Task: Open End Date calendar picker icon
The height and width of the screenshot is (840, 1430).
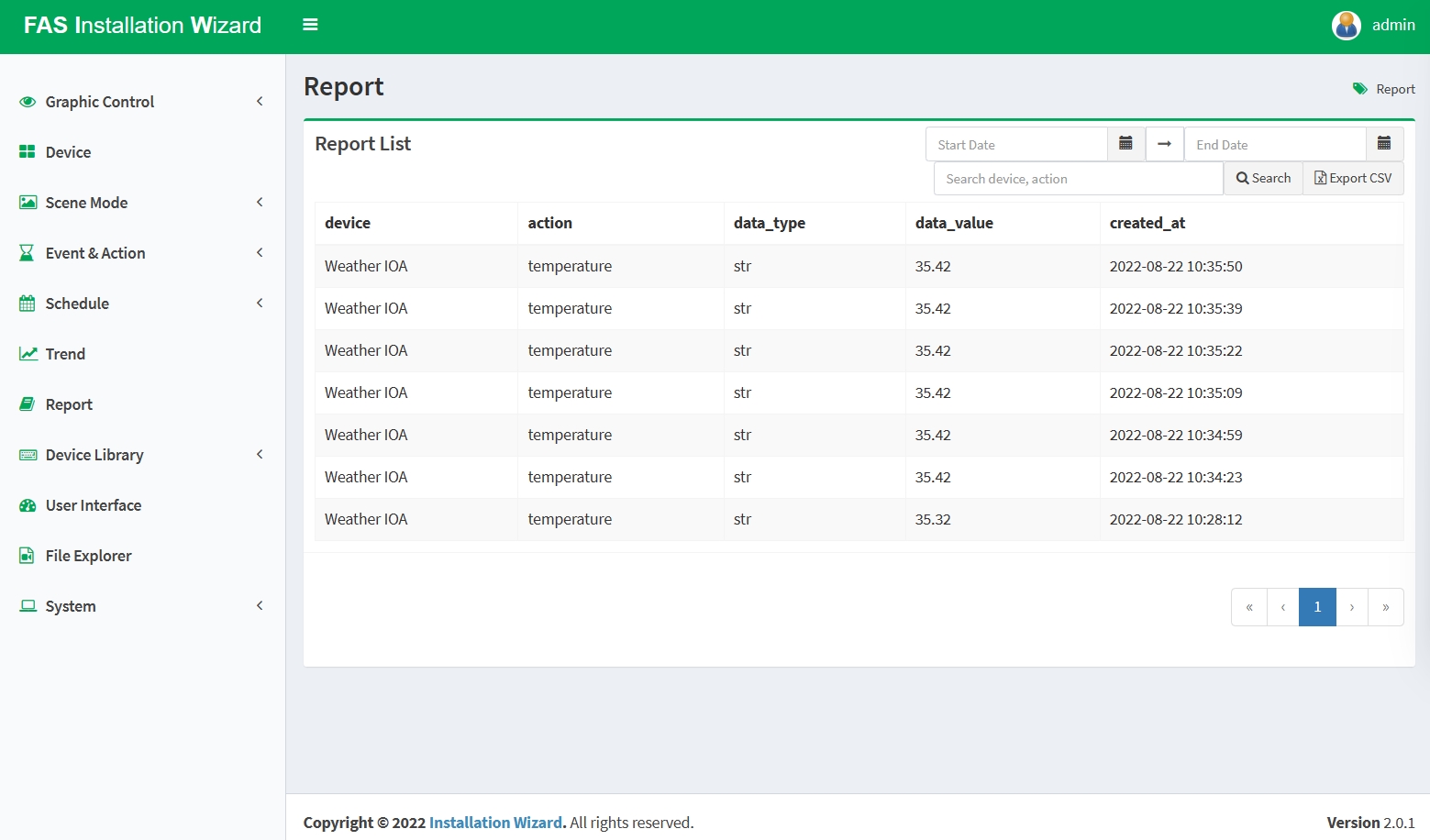Action: pyautogui.click(x=1384, y=144)
